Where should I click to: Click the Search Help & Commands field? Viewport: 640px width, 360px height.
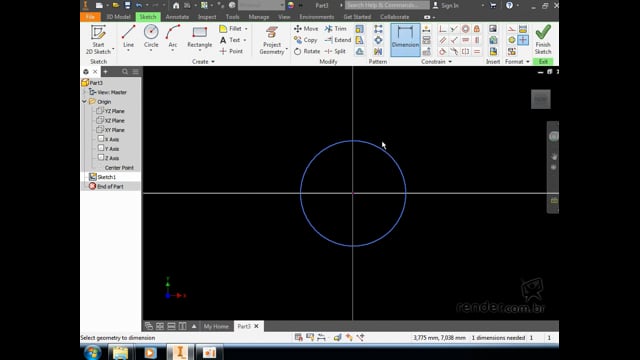pyautogui.click(x=387, y=5)
